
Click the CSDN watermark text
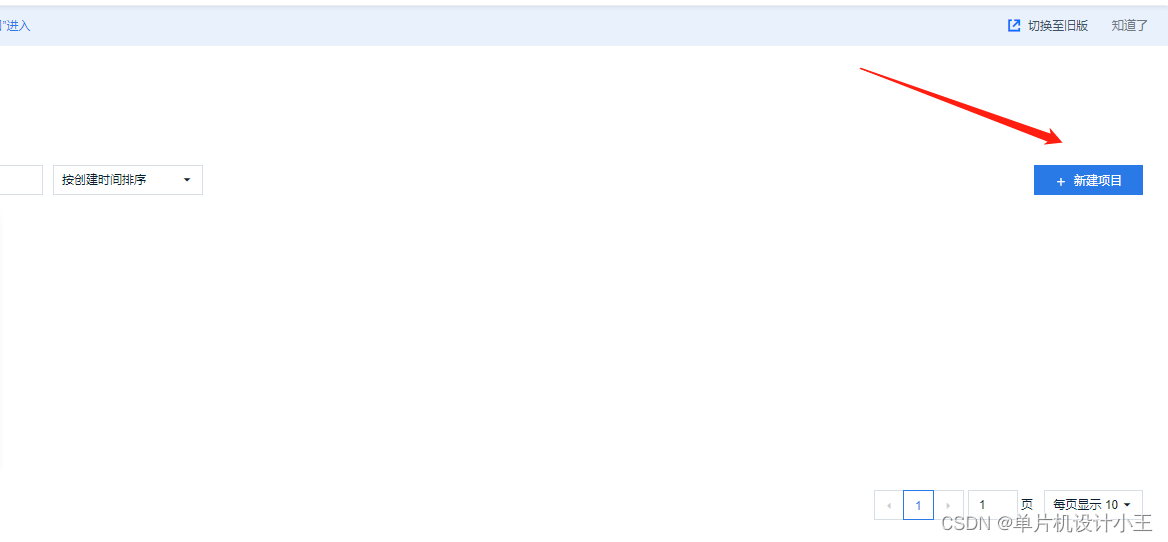click(x=1046, y=523)
